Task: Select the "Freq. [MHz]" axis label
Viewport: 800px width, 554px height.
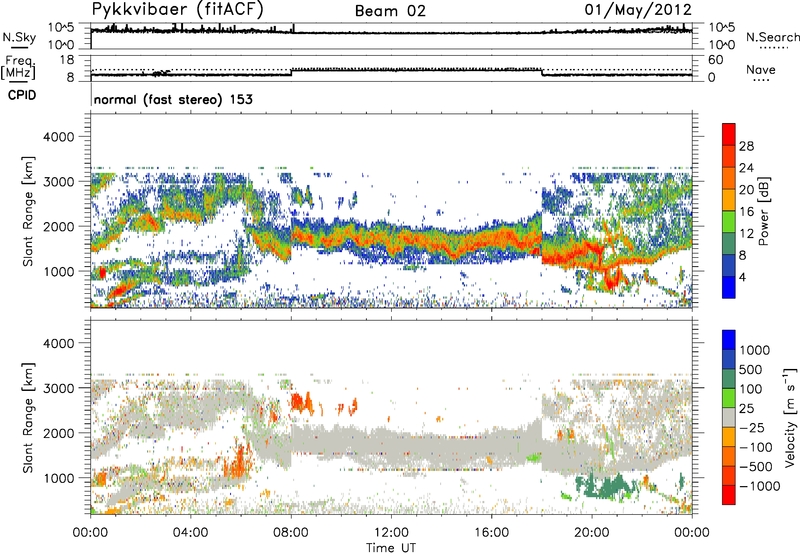Action: (x=18, y=68)
